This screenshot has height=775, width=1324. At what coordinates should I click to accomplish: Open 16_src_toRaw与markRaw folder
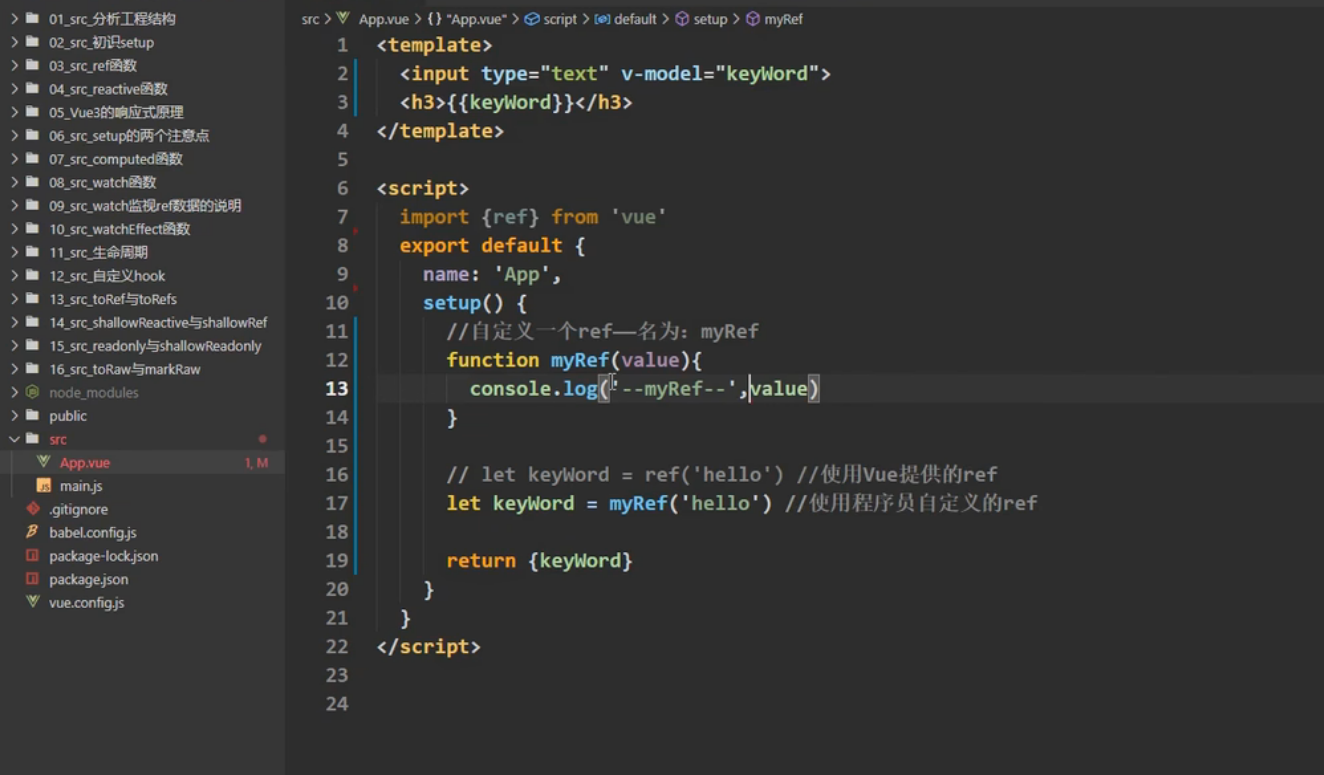click(x=125, y=369)
